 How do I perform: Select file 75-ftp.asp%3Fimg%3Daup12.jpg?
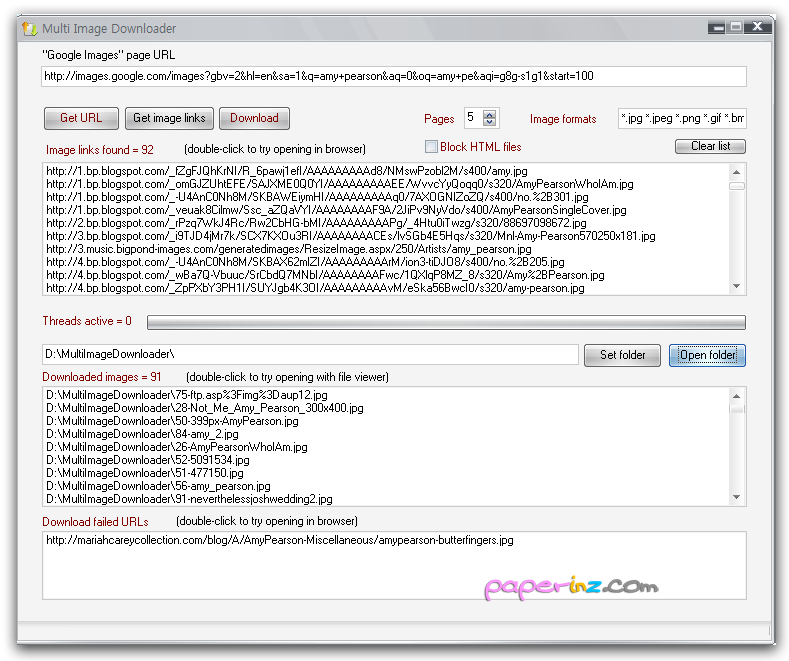pos(187,395)
